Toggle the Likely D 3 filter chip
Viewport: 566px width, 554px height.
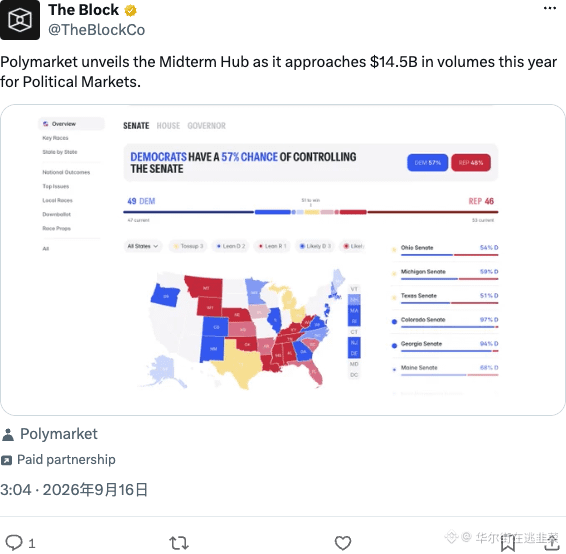click(x=315, y=246)
